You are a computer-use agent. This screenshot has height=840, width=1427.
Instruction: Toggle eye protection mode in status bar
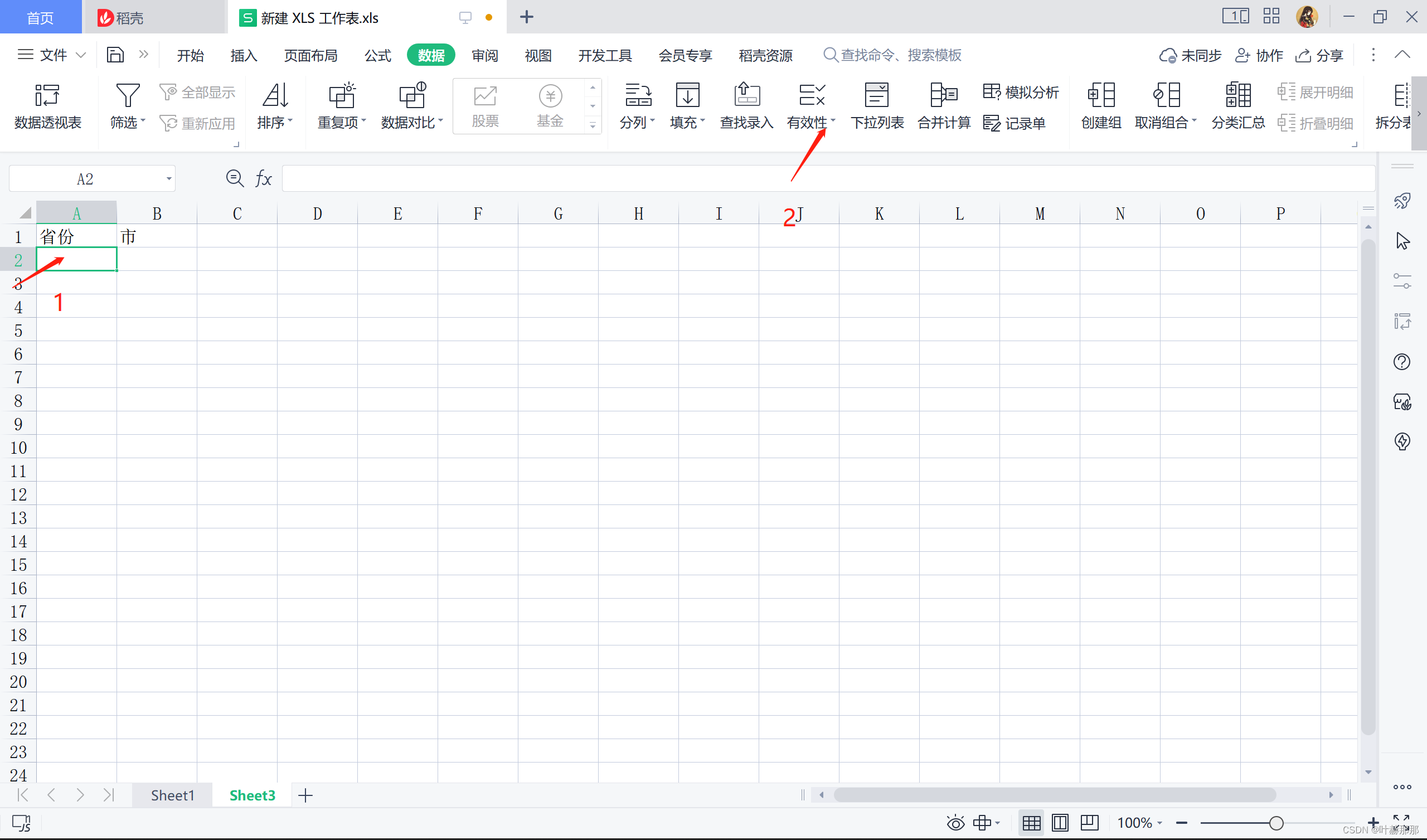[x=955, y=822]
